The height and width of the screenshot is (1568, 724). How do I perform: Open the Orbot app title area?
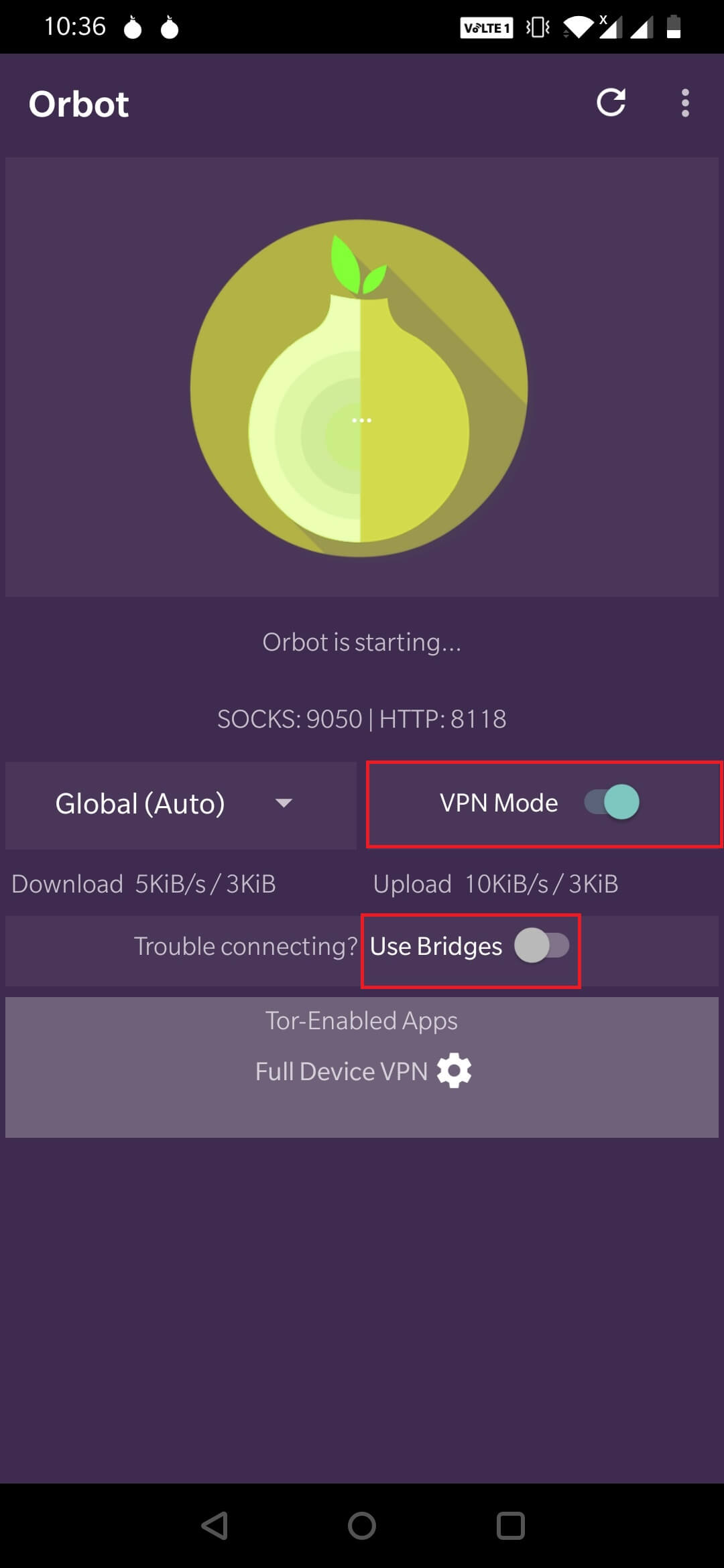(x=79, y=103)
